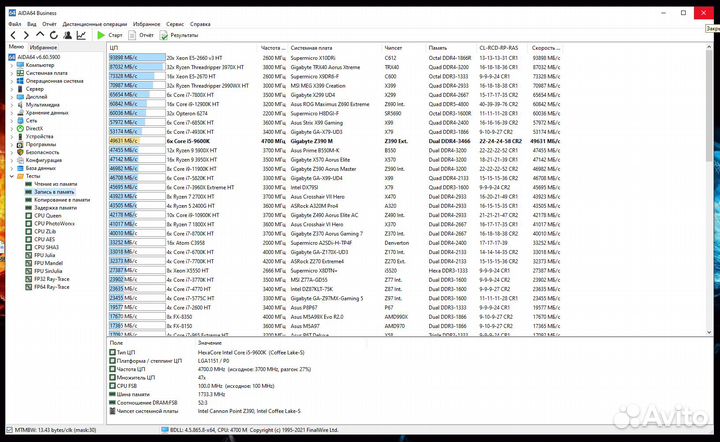Viewport: 720px width, 442px height.
Task: Switch to the Меню sidebar tab
Action: pos(16,47)
